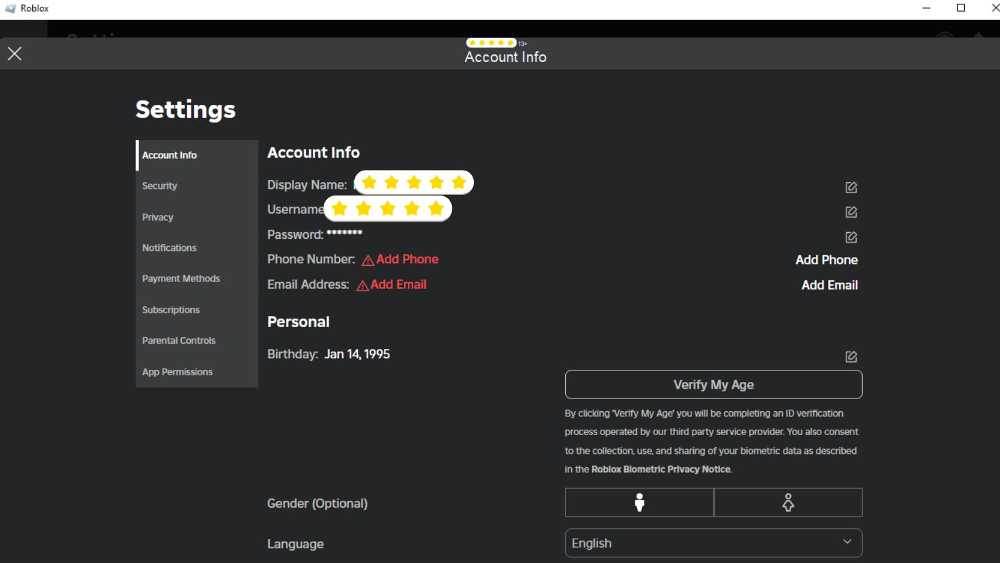This screenshot has height=563, width=1000.
Task: Maximize the Roblox window
Action: click(x=960, y=8)
